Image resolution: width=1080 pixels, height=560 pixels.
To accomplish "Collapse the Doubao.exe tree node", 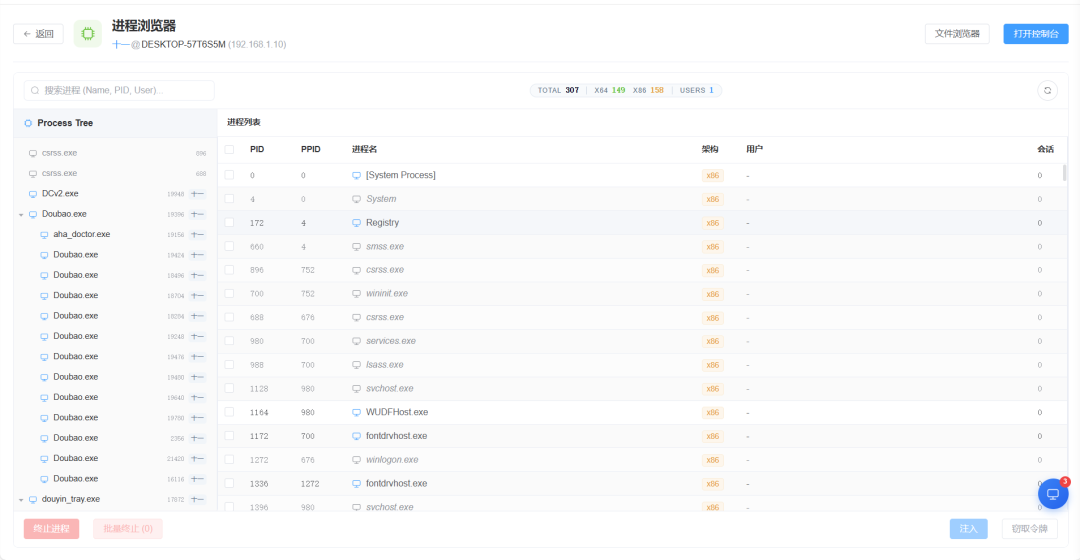I will pyautogui.click(x=21, y=215).
